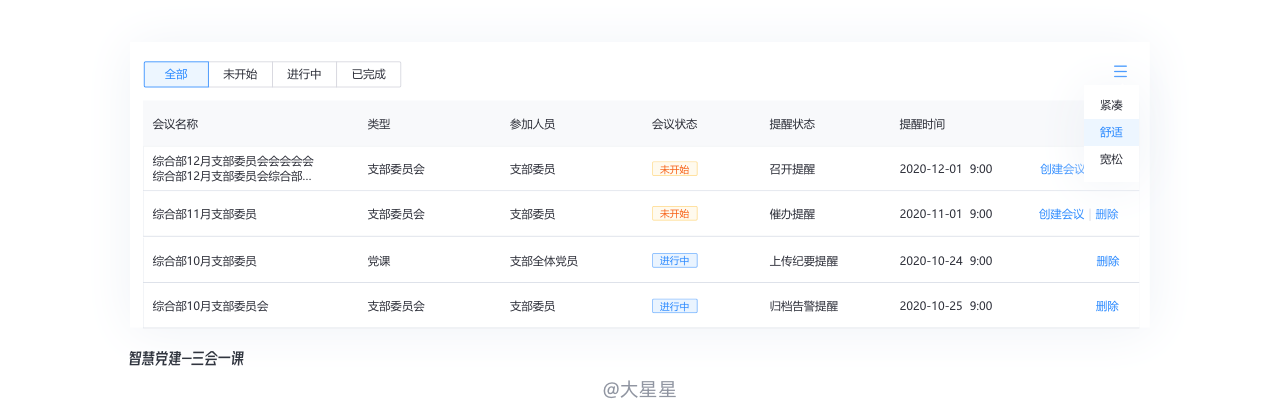
Task: Pick 宽松 density option
Action: pos(1111,159)
